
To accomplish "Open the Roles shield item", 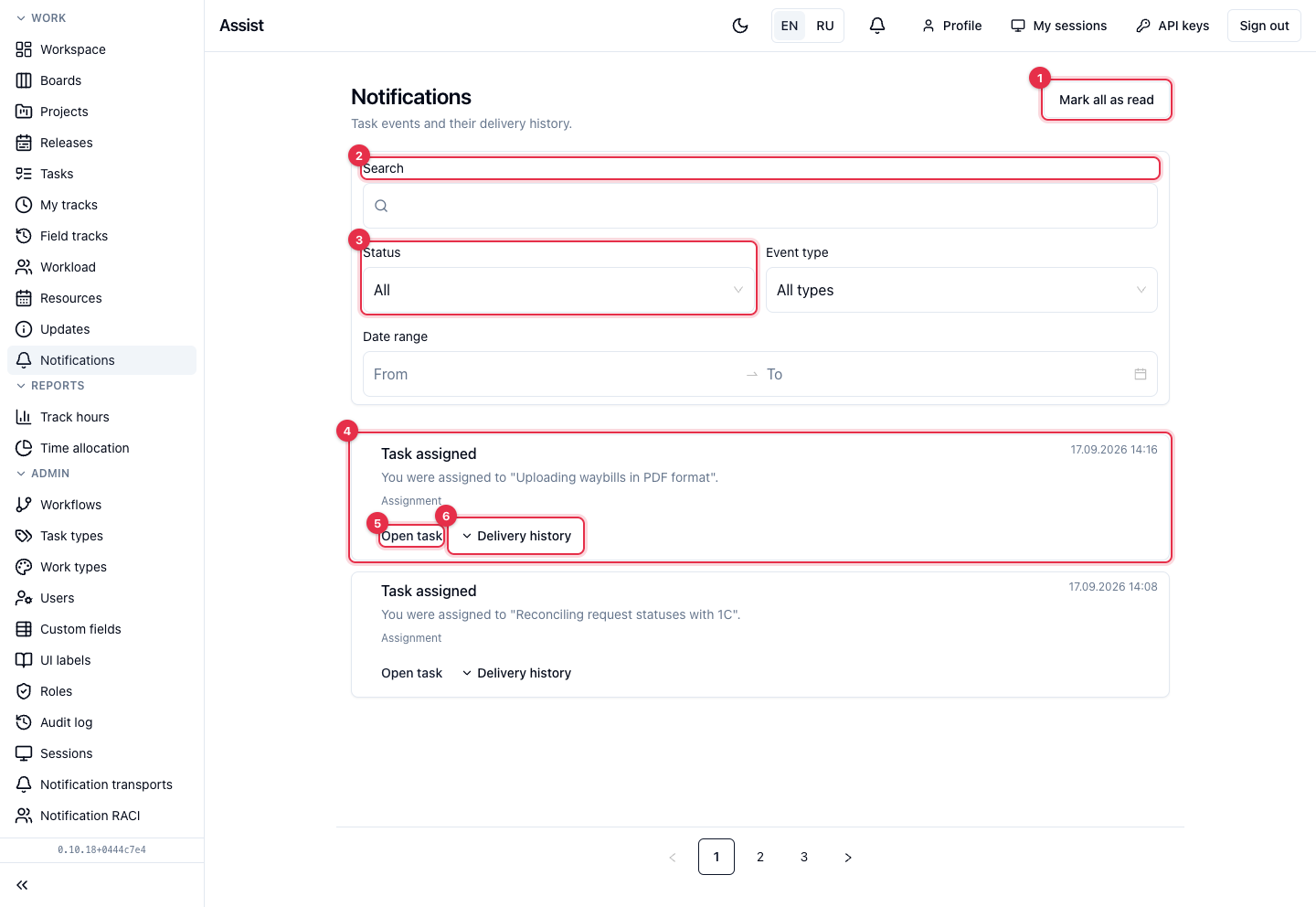I will pos(101,691).
